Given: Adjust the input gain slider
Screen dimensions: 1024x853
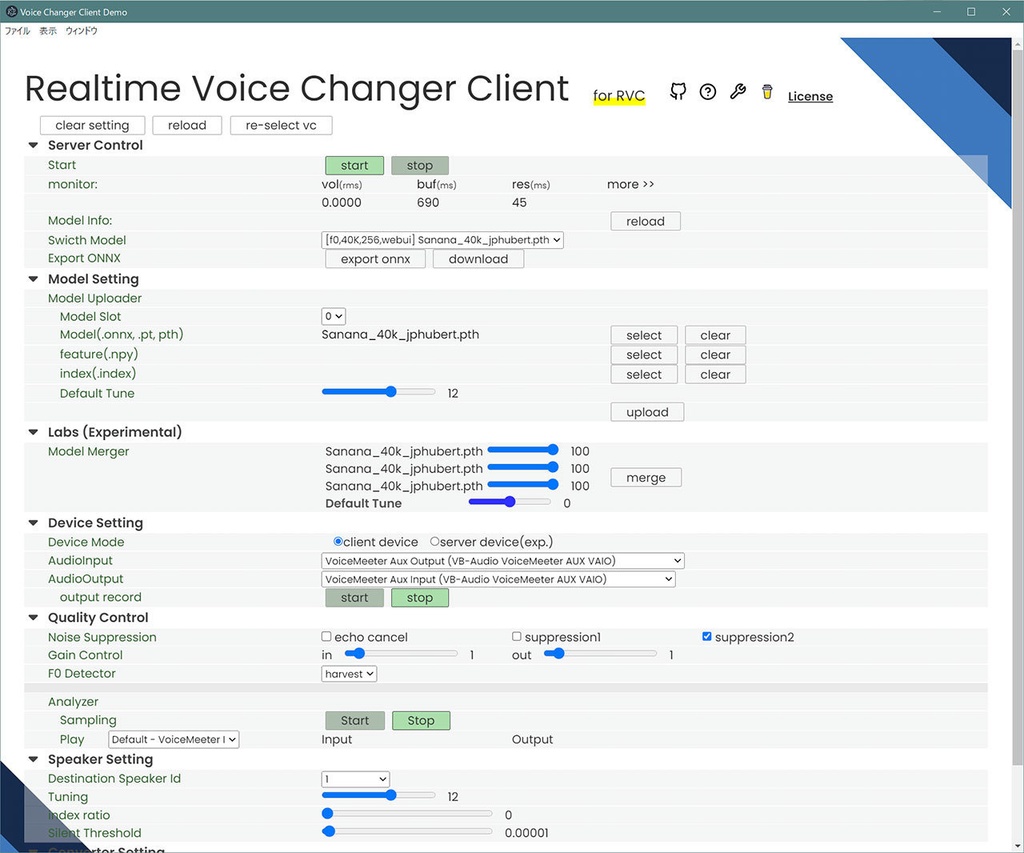Looking at the screenshot, I should tap(401, 653).
